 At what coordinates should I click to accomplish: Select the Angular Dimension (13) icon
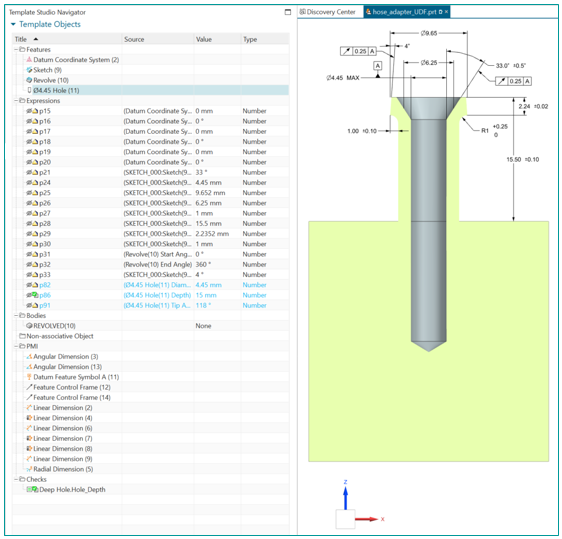pos(29,367)
